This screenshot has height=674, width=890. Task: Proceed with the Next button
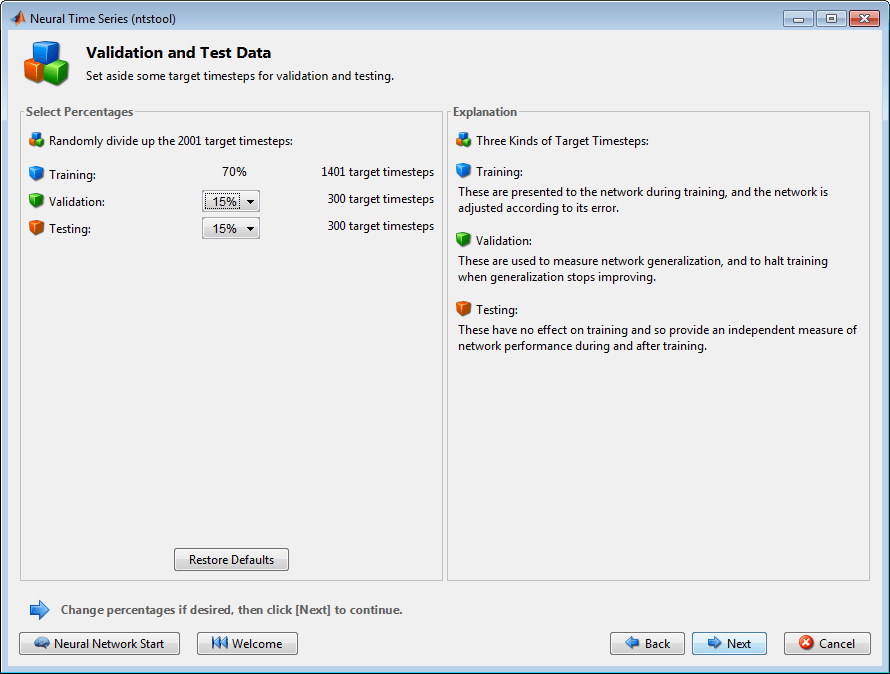coord(729,643)
